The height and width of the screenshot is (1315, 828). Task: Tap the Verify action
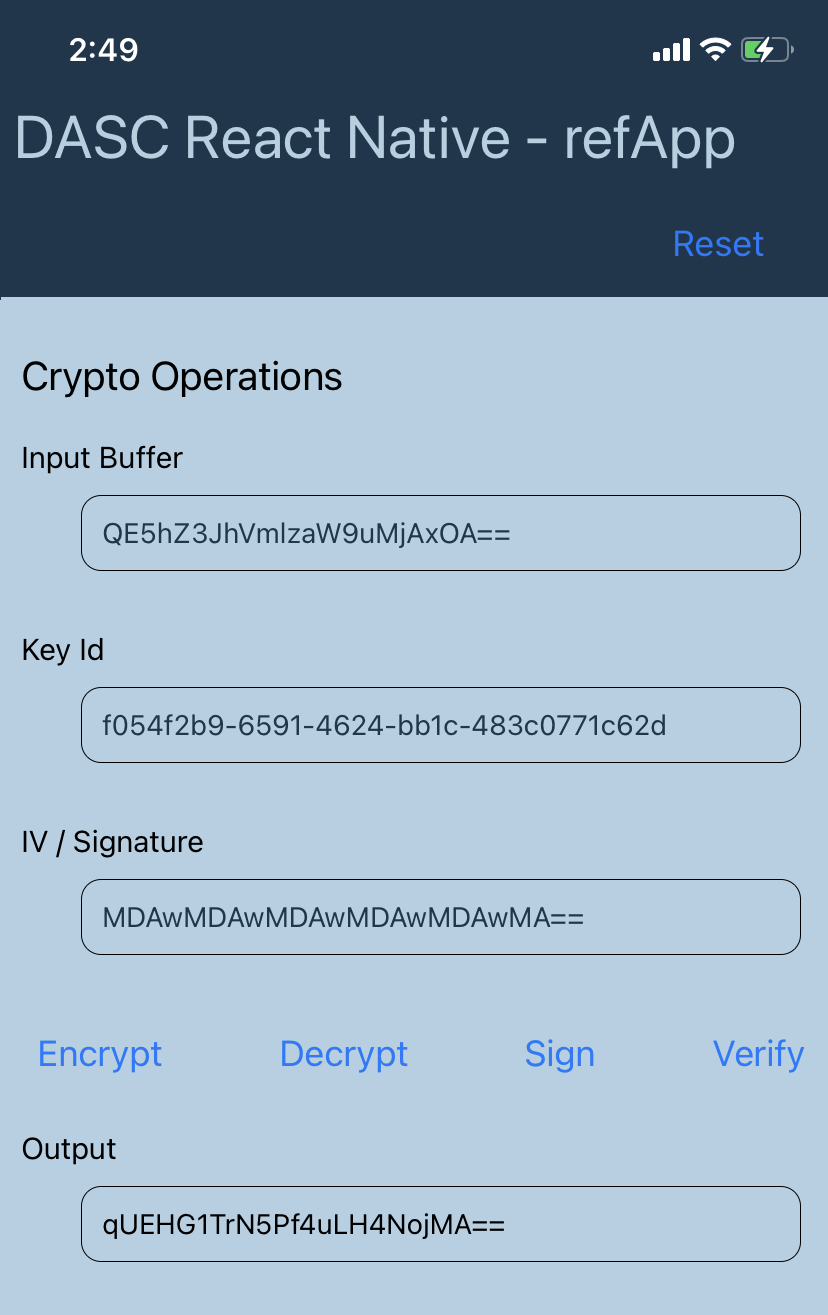pos(758,1054)
